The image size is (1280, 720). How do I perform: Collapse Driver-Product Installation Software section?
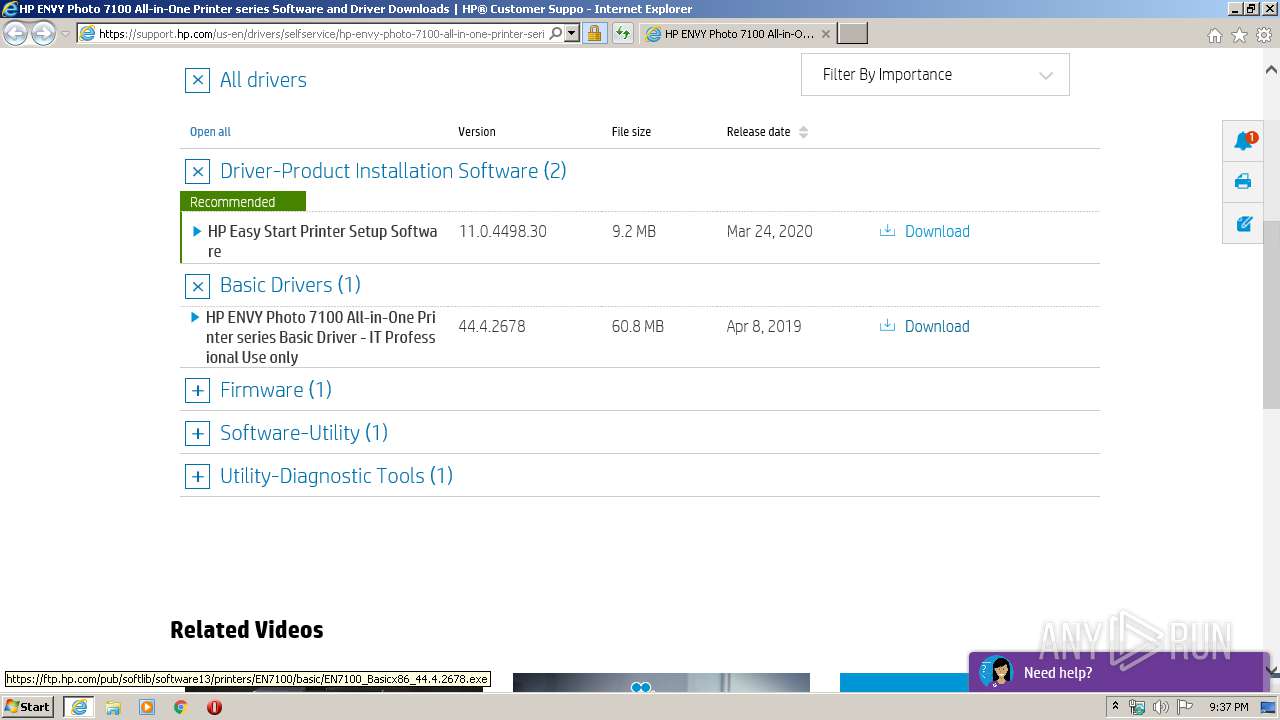pyautogui.click(x=197, y=171)
